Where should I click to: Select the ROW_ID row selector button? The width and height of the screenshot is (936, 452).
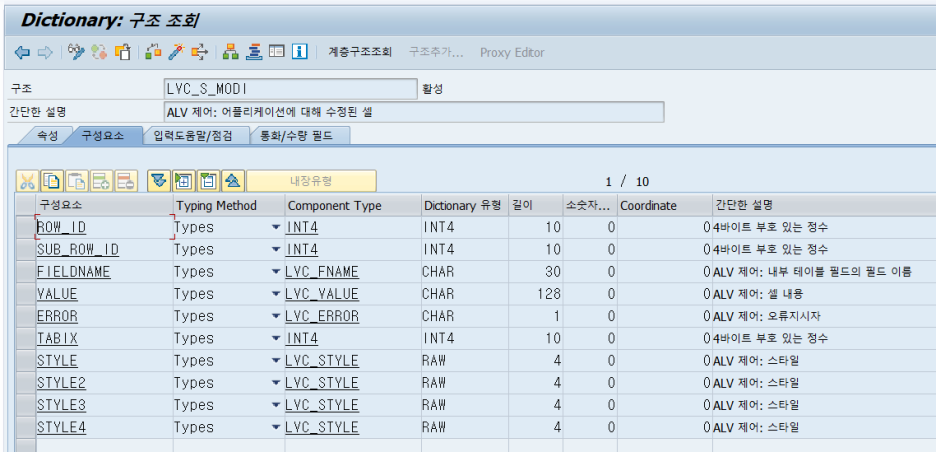26,227
